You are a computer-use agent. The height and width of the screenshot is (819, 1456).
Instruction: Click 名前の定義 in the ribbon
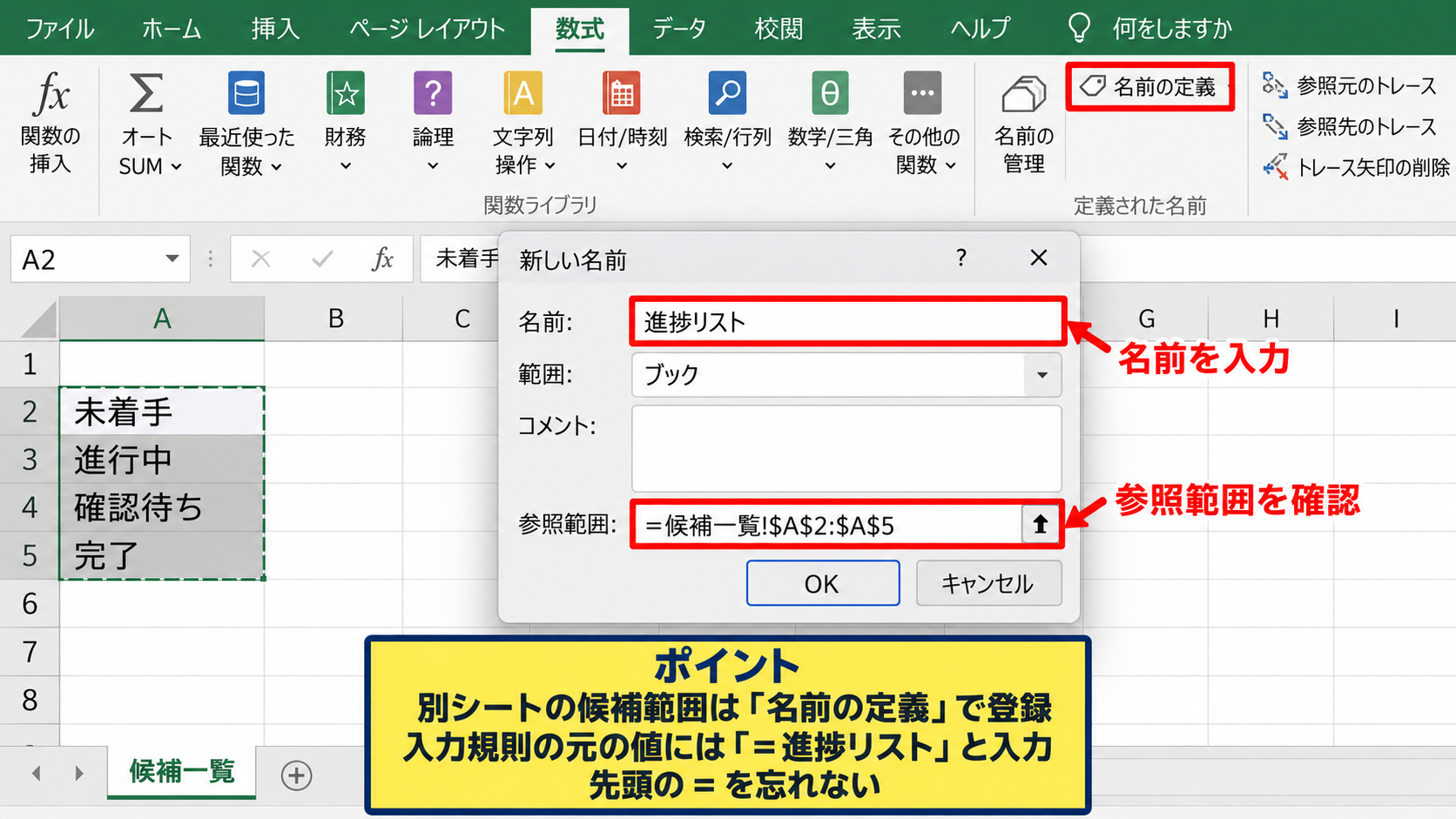[x=1149, y=86]
